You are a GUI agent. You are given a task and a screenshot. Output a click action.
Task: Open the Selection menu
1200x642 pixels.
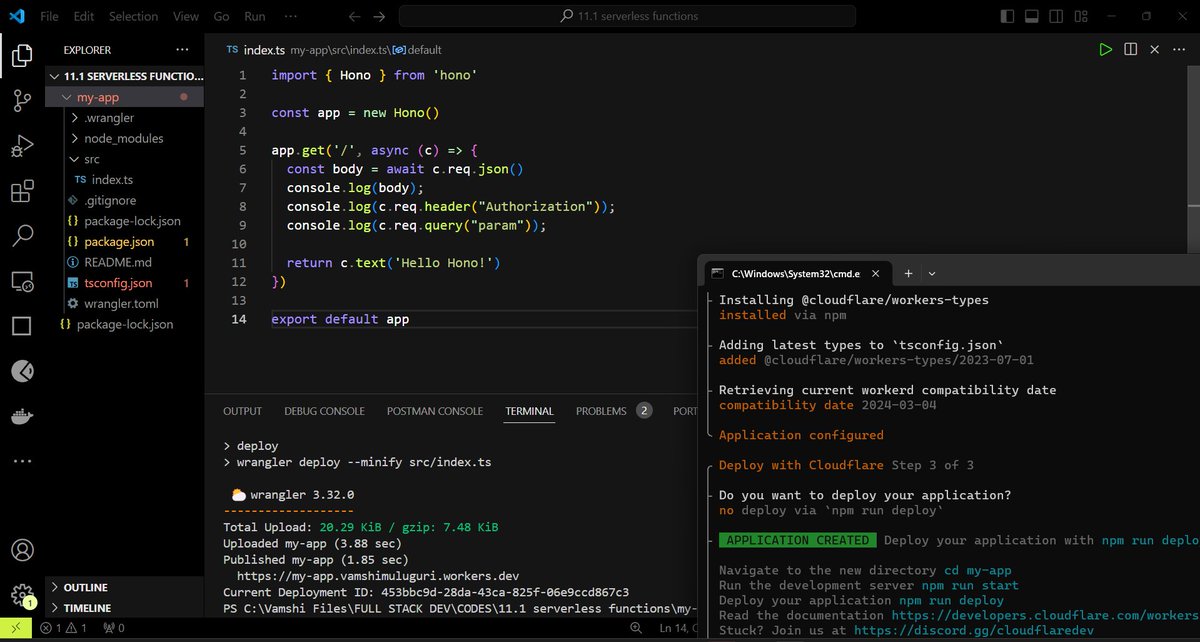pyautogui.click(x=133, y=16)
